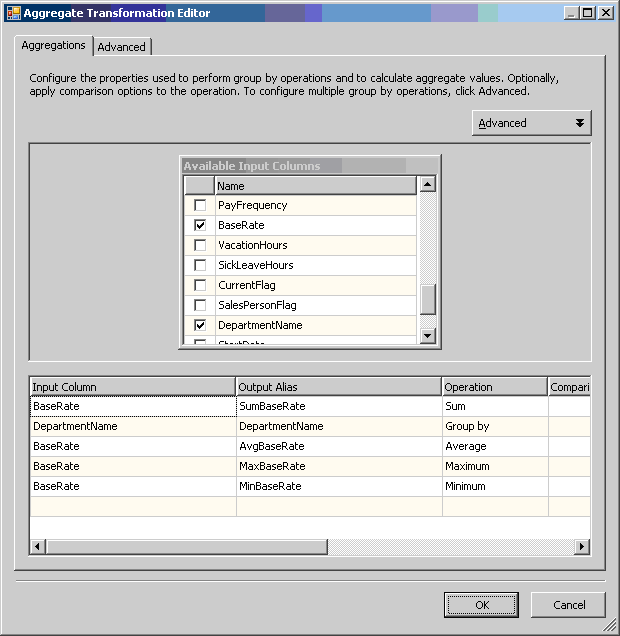Uncheck the BaseRate column checkbox
620x636 pixels.
[x=200, y=225]
